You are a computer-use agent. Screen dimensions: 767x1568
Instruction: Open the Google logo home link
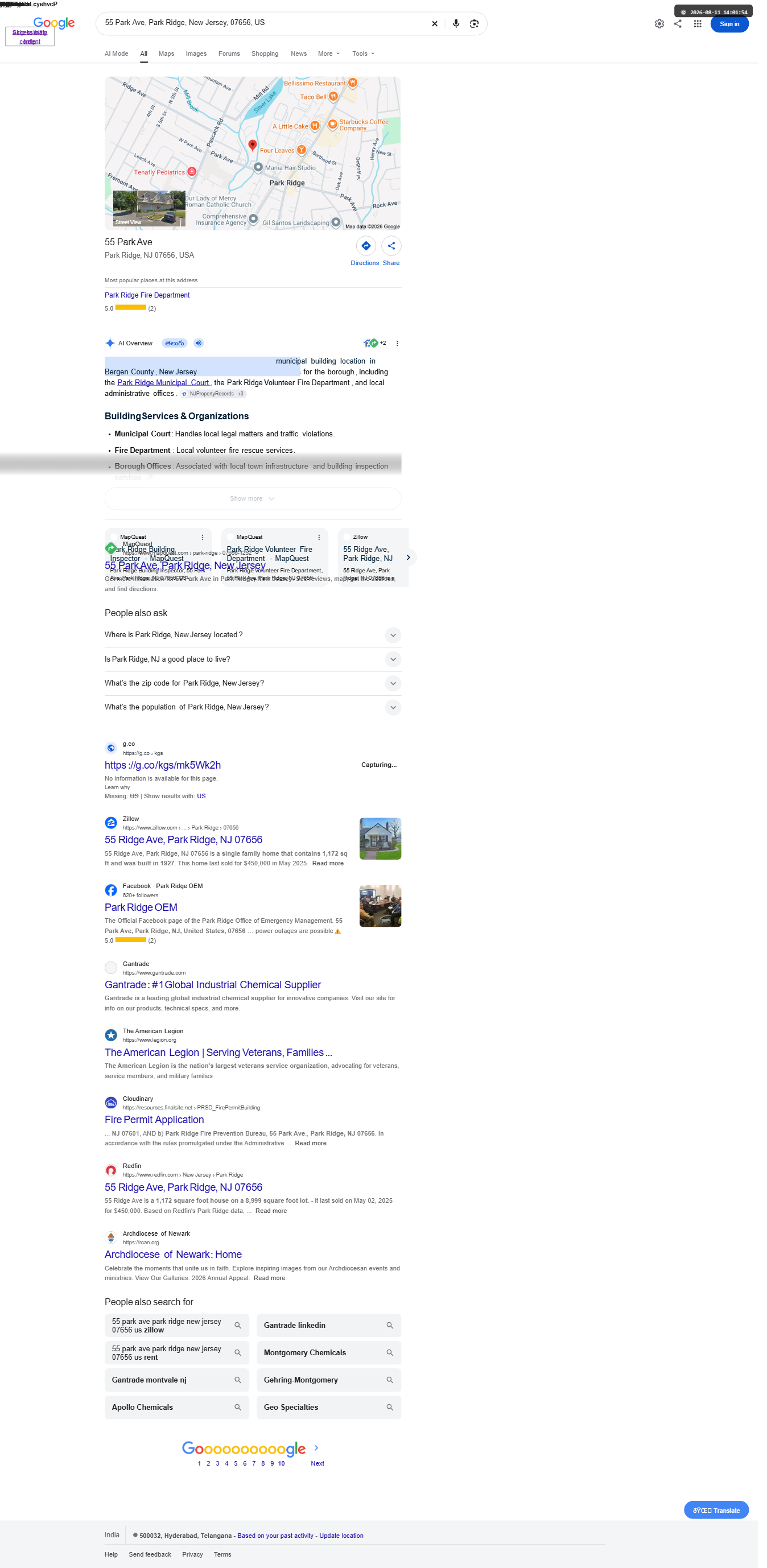[54, 23]
